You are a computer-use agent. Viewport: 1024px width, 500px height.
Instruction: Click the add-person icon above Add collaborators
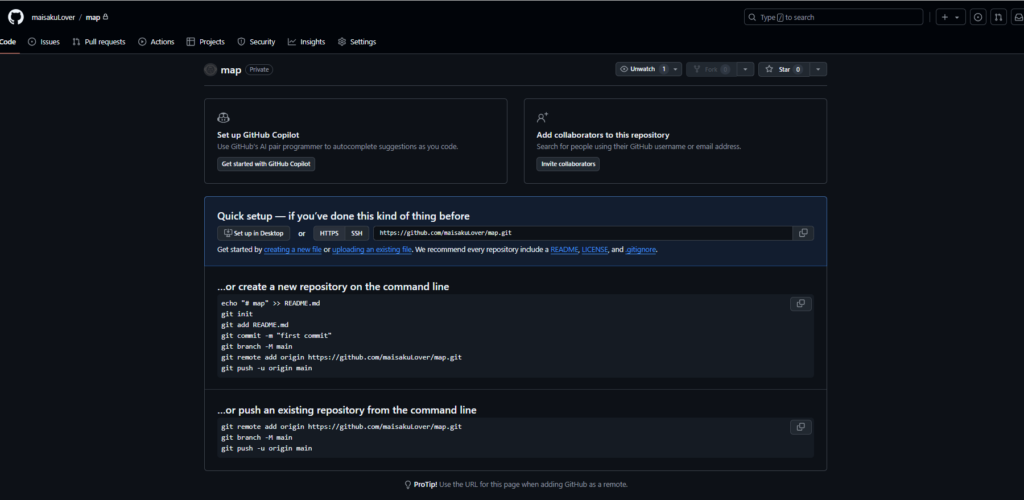pyautogui.click(x=542, y=118)
